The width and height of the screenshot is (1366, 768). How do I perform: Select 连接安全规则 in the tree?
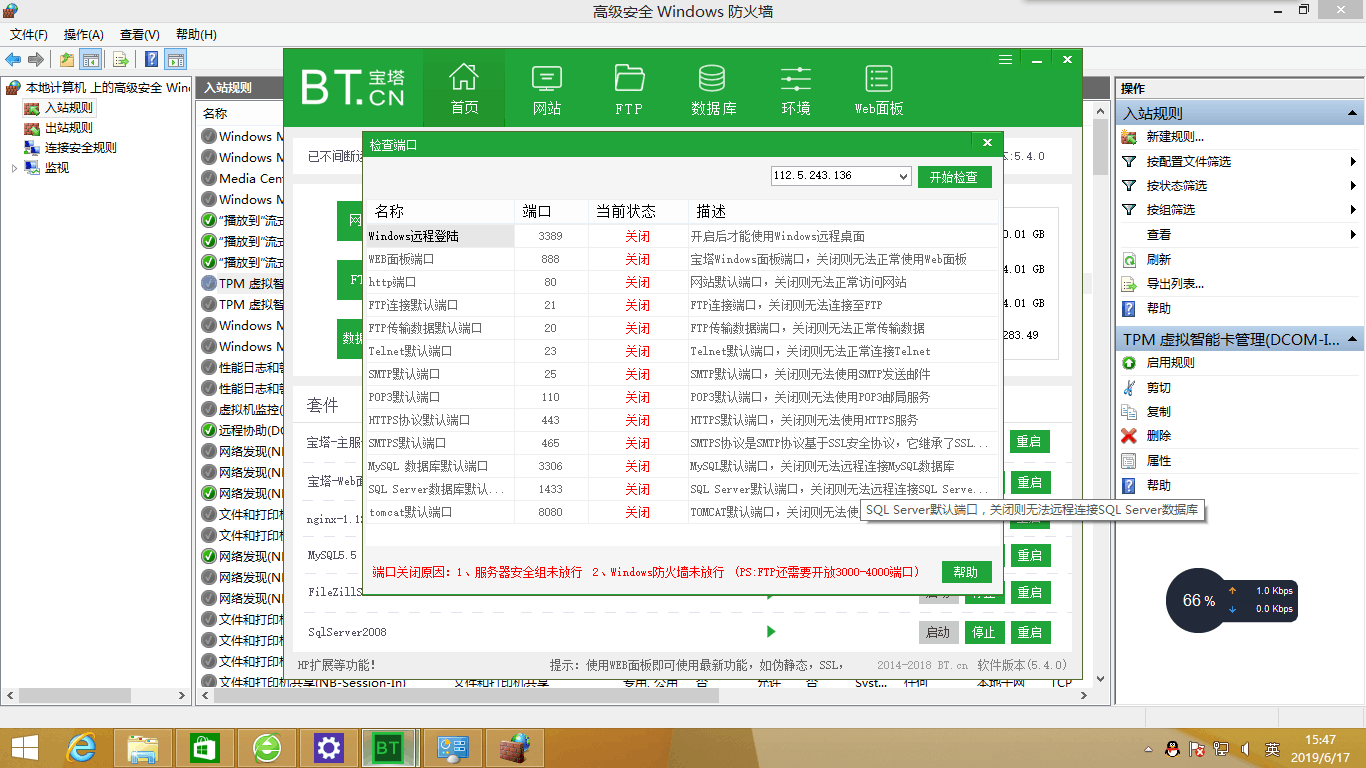click(80, 147)
